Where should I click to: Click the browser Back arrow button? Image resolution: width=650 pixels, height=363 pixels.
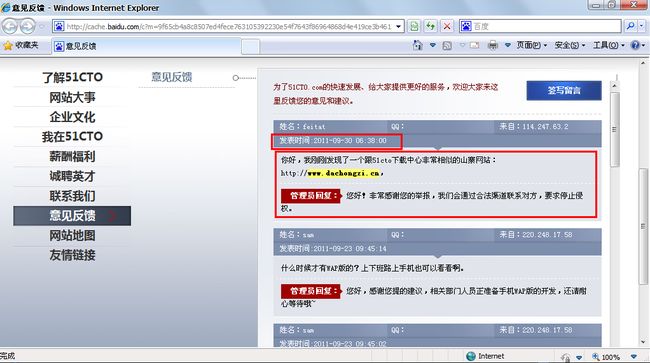coord(10,27)
